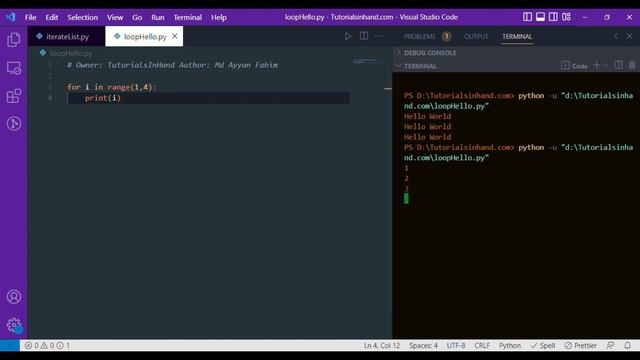Run the Python file with play button
640x360 pixels.
(348, 36)
